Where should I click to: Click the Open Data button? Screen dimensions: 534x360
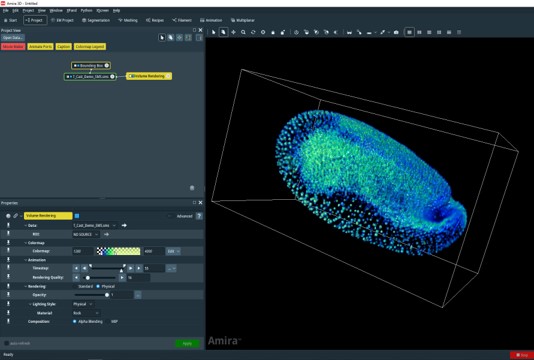coord(13,38)
